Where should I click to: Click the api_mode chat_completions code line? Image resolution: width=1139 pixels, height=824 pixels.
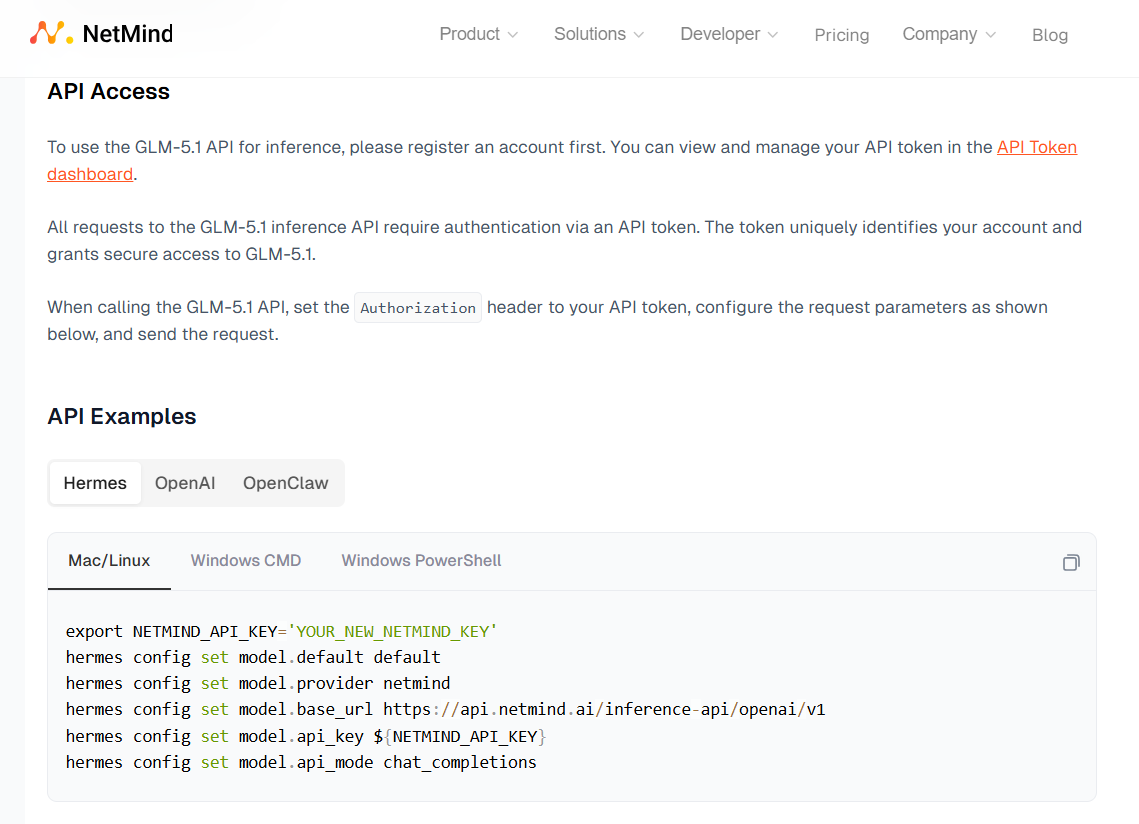click(x=301, y=763)
